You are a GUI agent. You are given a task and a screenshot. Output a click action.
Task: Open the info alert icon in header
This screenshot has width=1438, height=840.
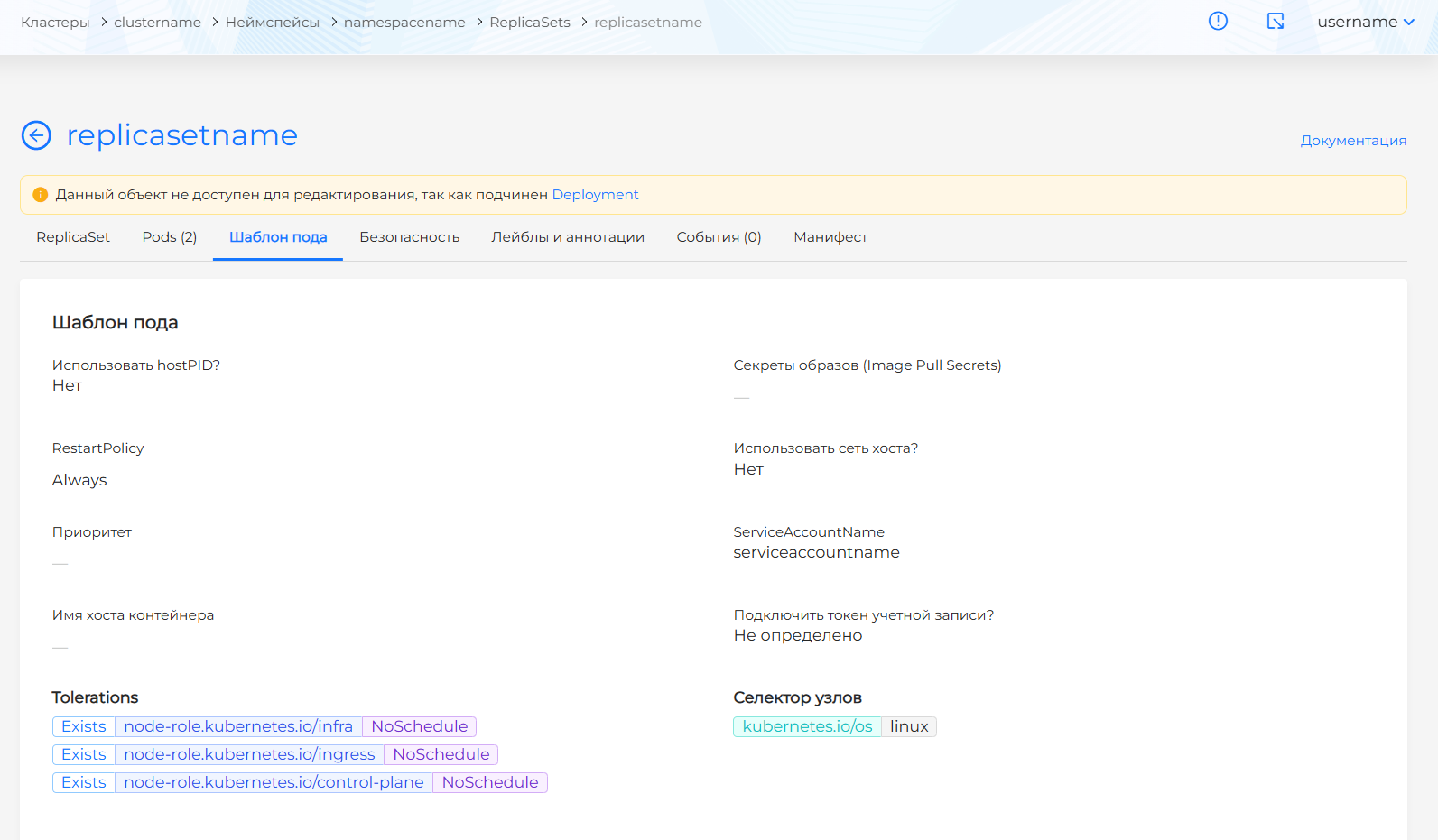[1218, 21]
